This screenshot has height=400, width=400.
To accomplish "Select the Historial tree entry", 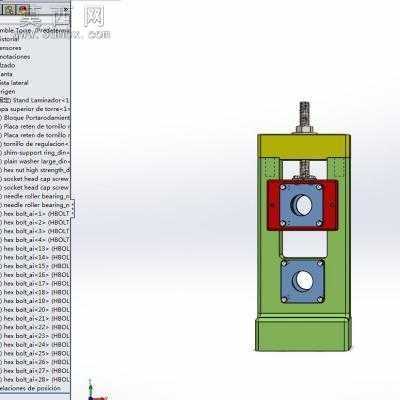I will click(x=10, y=39).
